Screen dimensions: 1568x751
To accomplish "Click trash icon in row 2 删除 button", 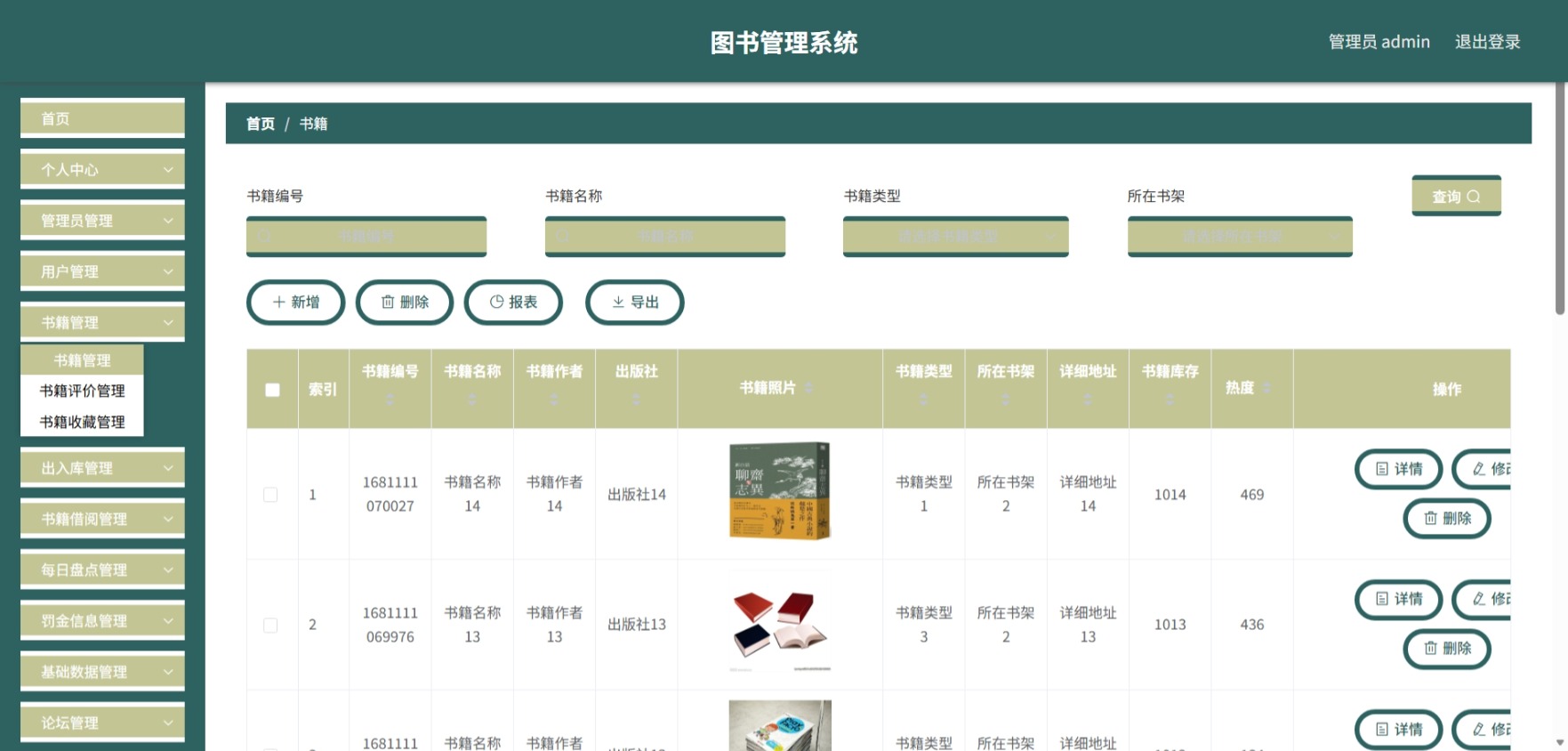I will (1431, 649).
